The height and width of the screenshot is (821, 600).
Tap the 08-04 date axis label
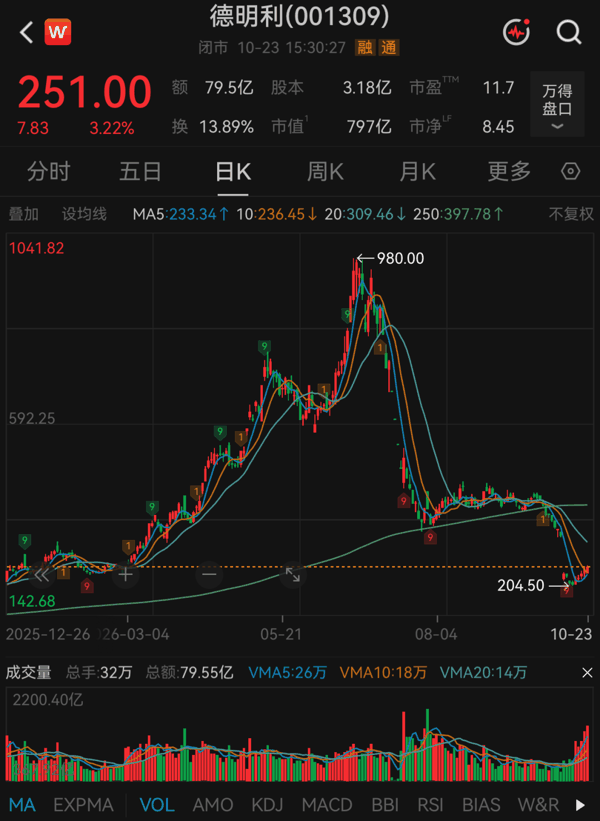(x=436, y=635)
